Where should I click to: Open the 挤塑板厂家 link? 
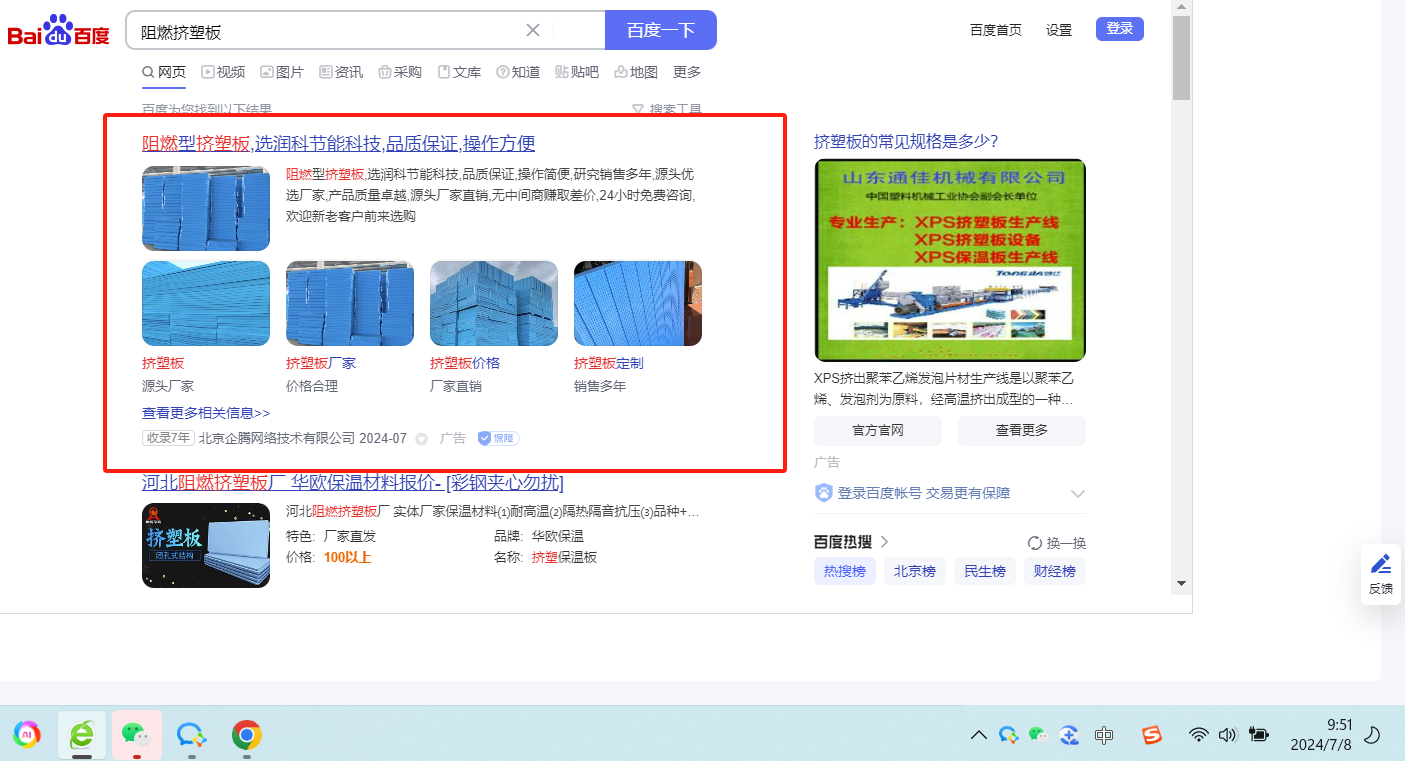321,363
